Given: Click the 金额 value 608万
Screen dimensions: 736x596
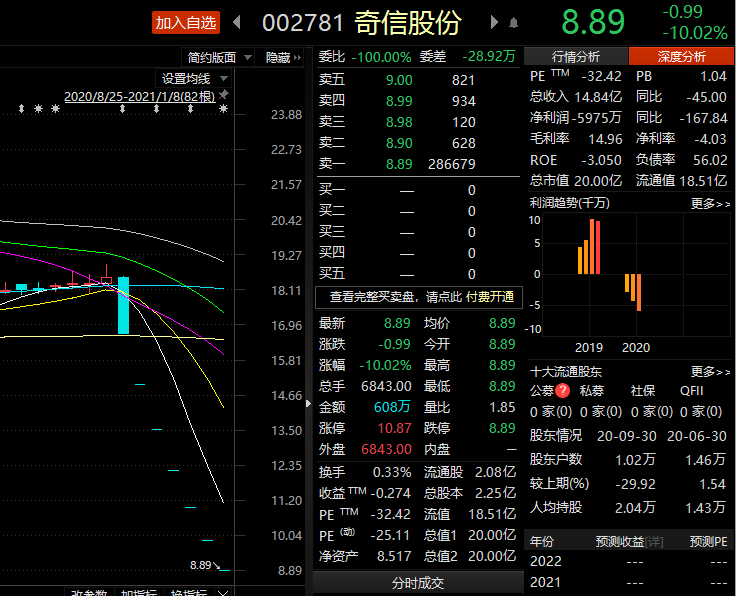Looking at the screenshot, I should (x=392, y=407).
